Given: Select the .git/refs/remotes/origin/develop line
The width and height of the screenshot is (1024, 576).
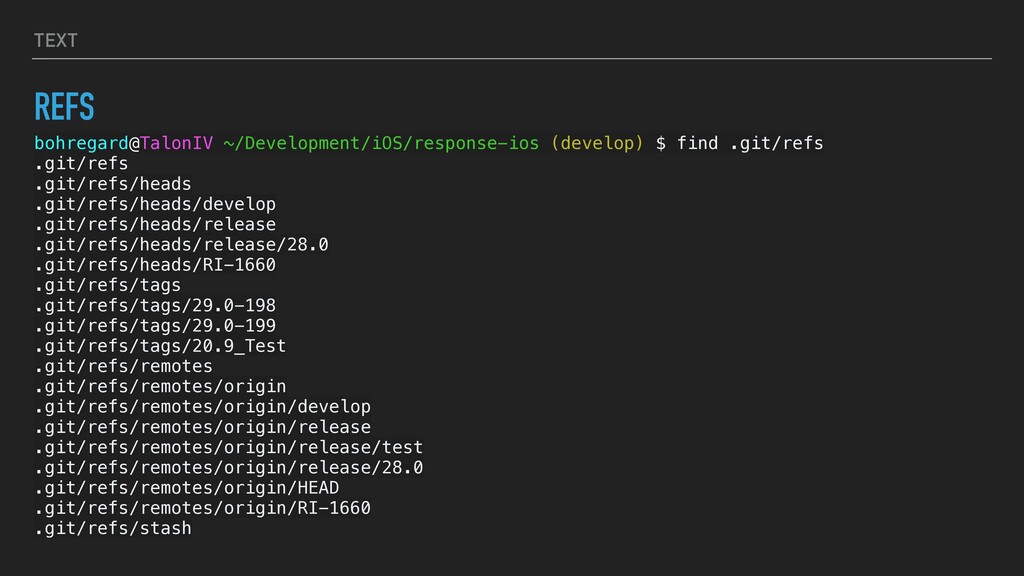Looking at the screenshot, I should (x=201, y=407).
